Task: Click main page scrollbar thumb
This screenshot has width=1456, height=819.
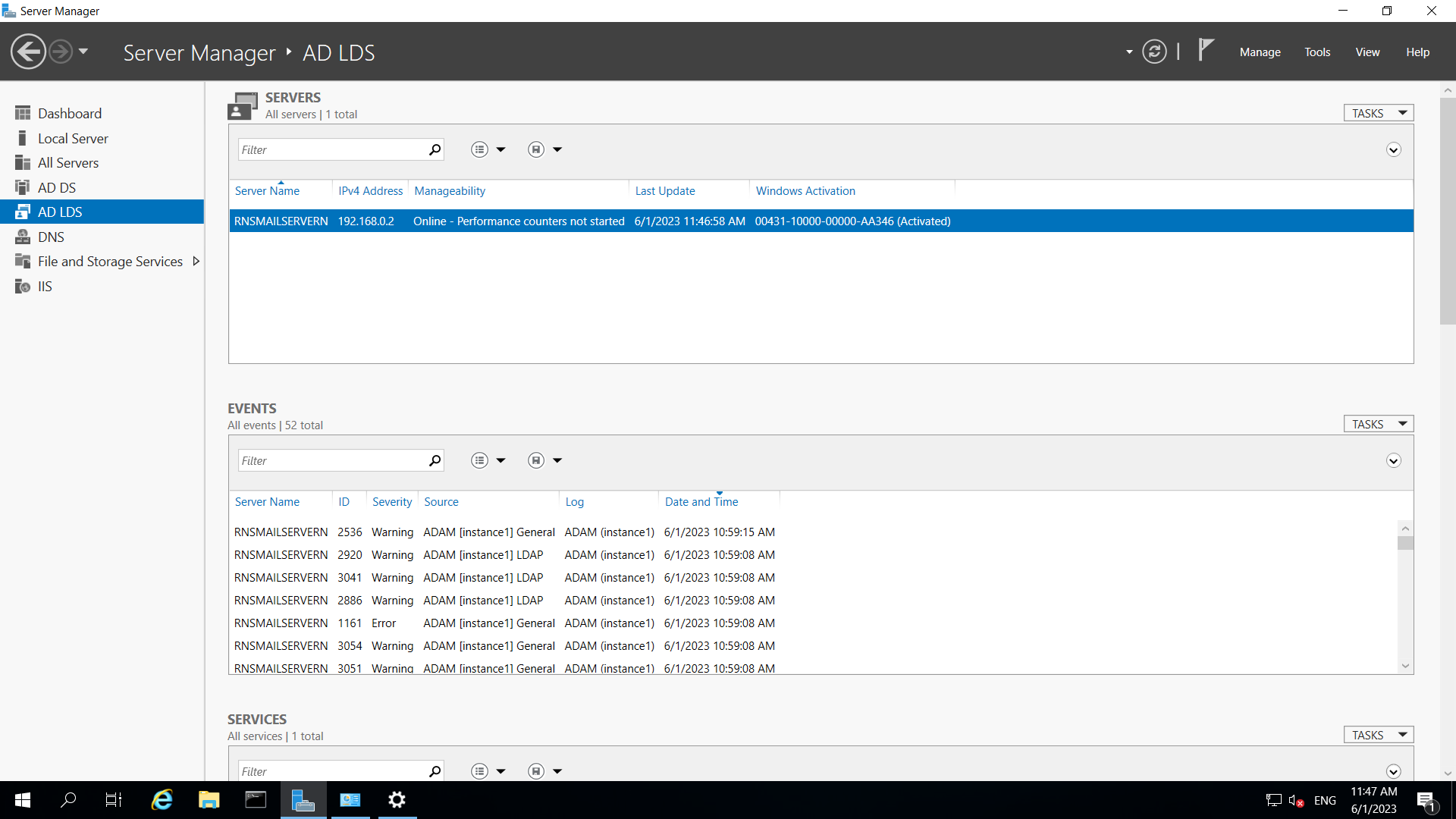Action: [1448, 210]
